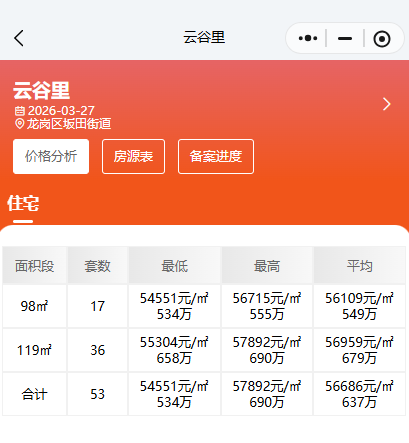
Task: Minimize the mini program with dash icon
Action: (345, 39)
